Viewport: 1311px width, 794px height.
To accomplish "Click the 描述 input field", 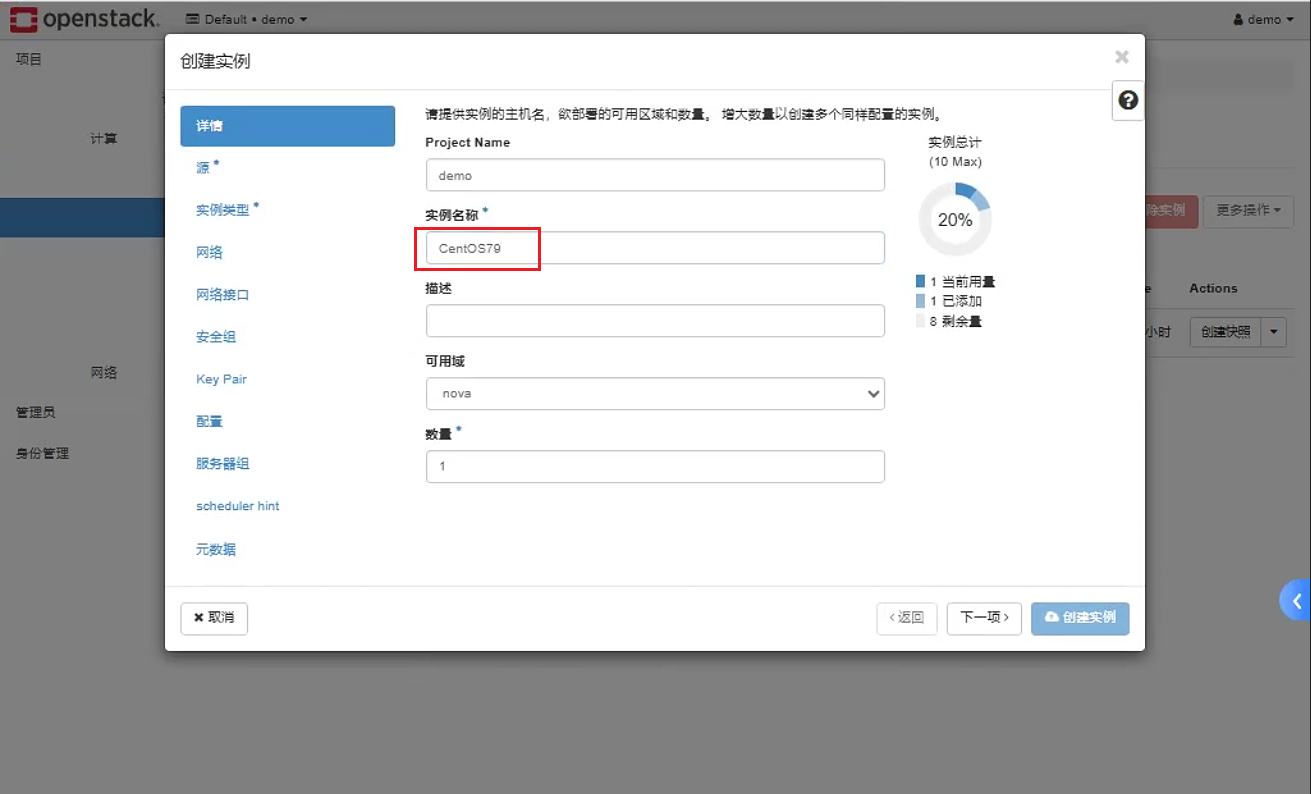I will click(x=655, y=321).
